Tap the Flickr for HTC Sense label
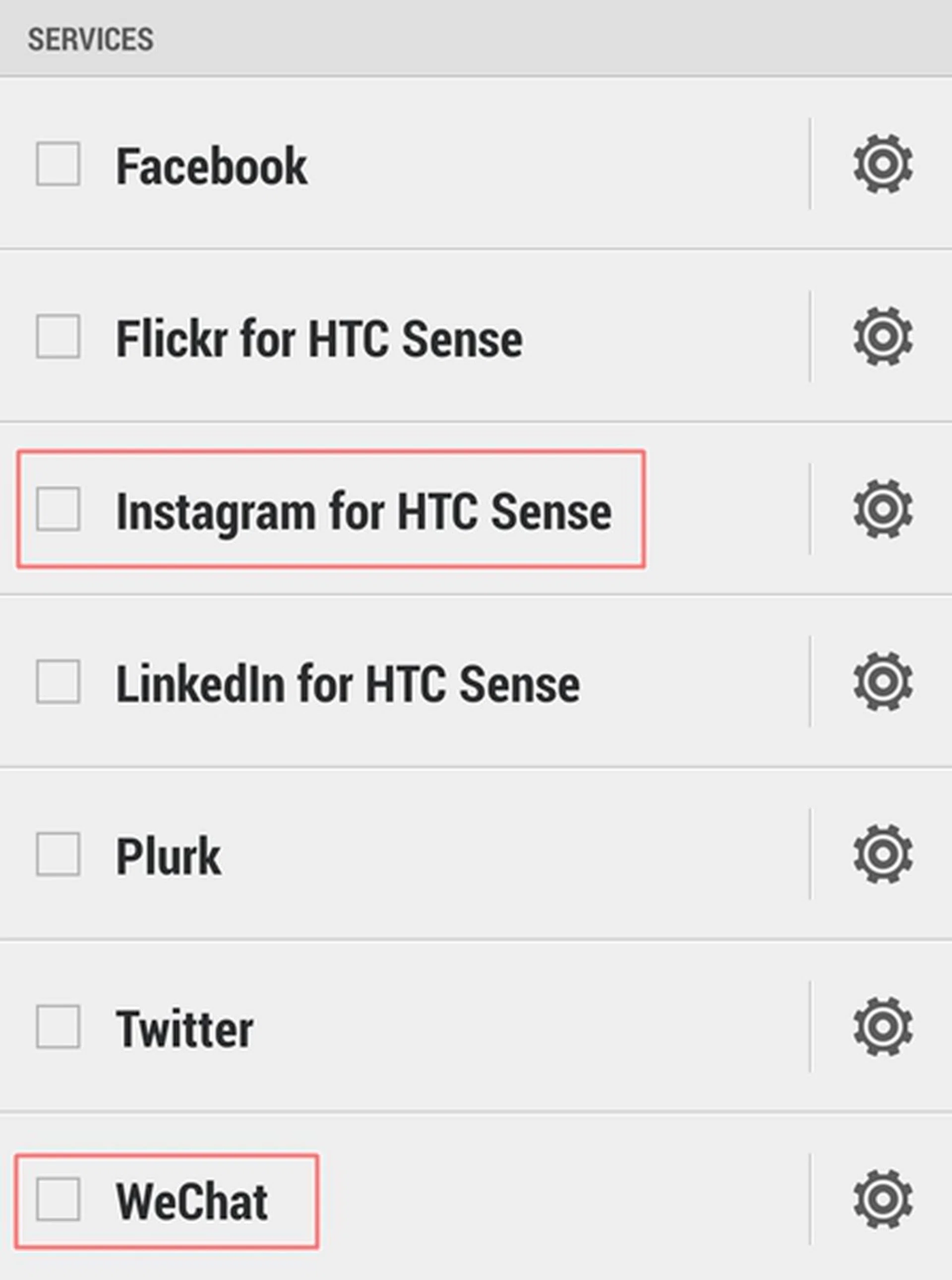This screenshot has width=952, height=1280. 319,339
